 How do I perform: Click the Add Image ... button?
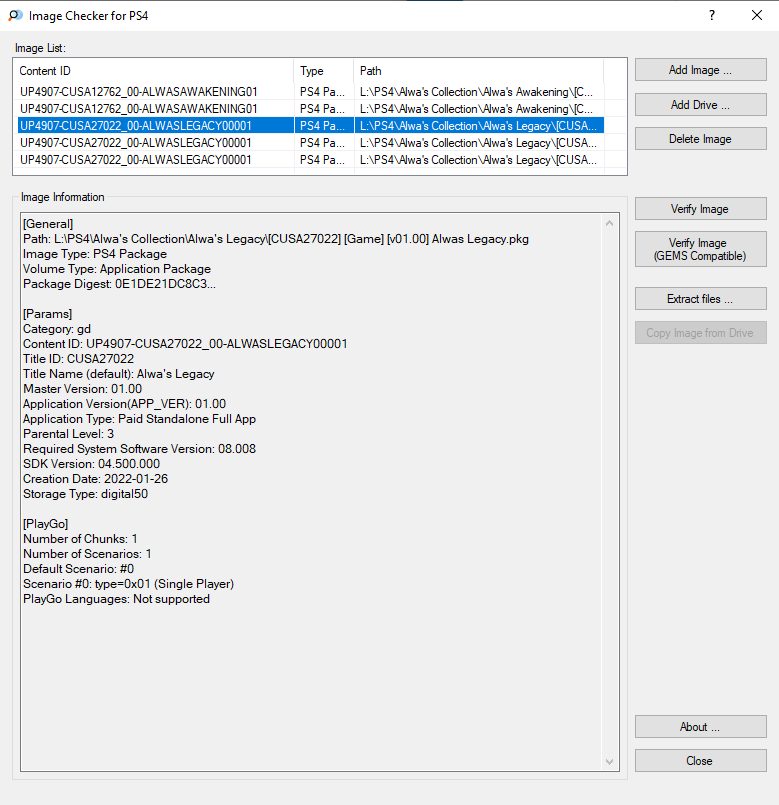tap(700, 70)
